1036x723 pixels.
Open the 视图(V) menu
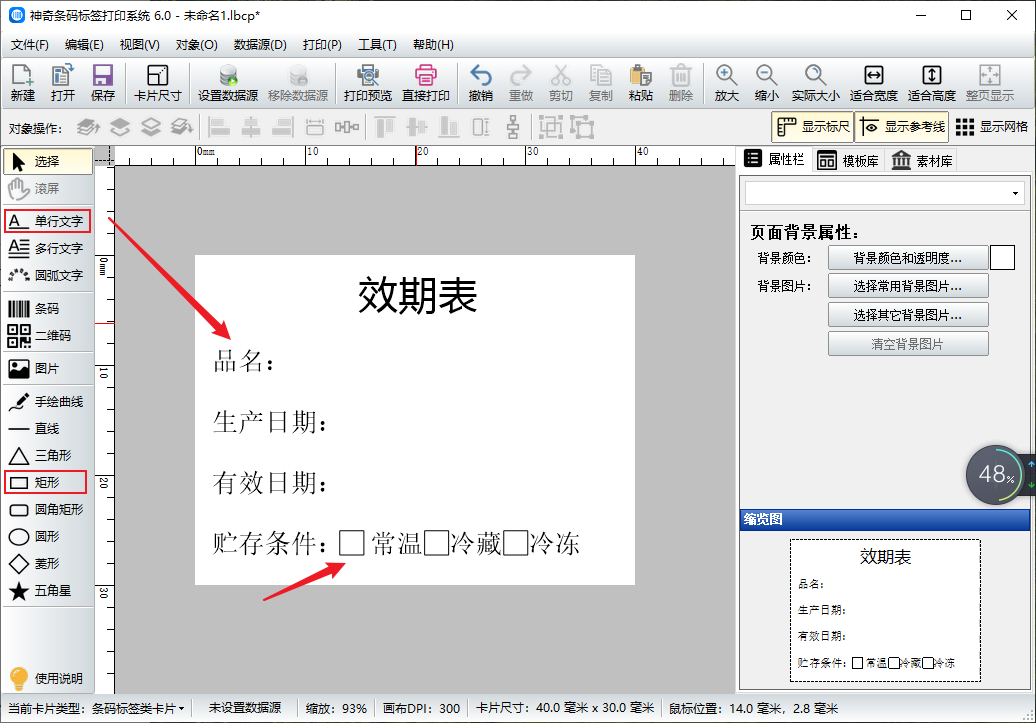click(x=139, y=45)
